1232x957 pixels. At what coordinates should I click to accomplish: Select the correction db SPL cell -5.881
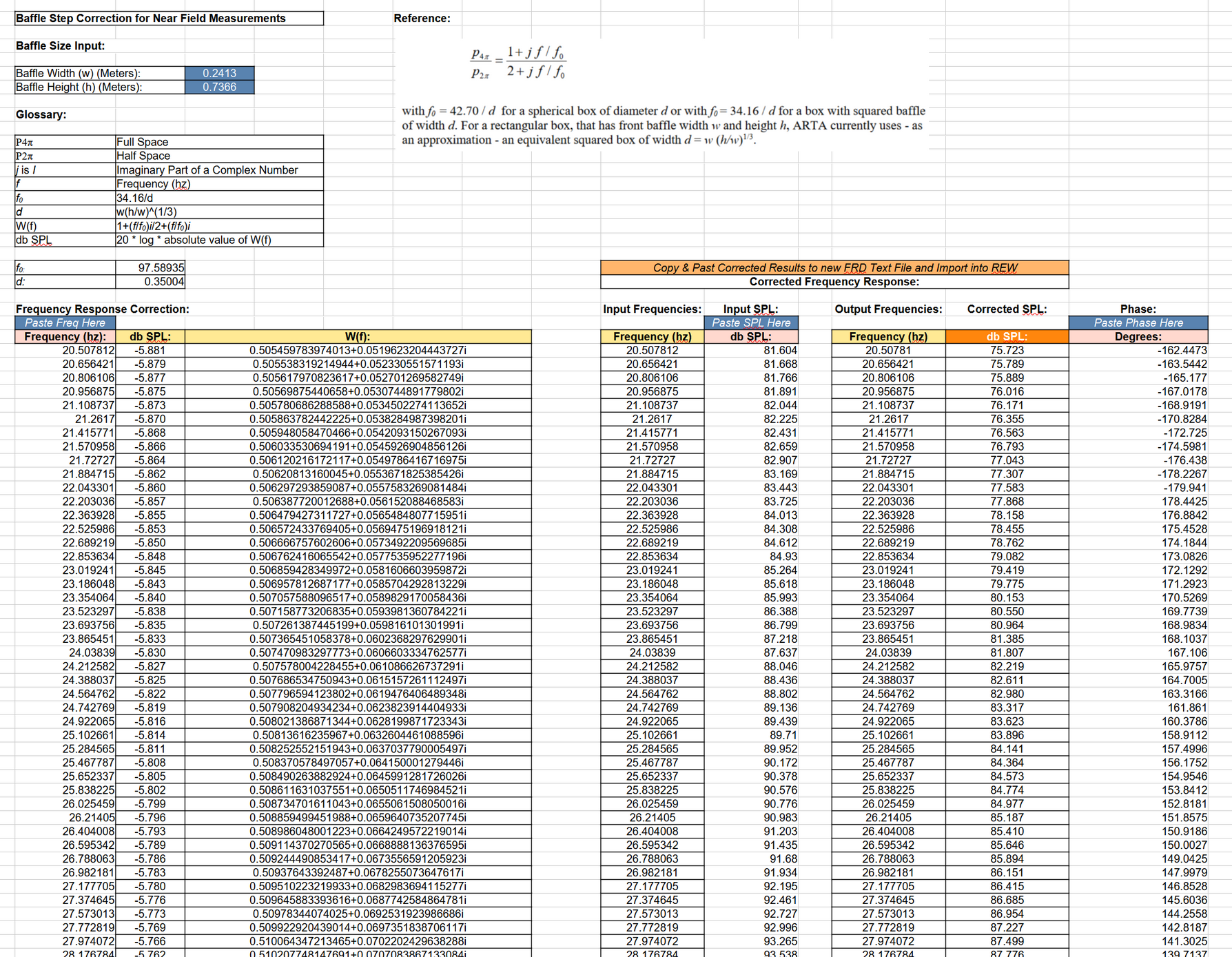tap(150, 350)
